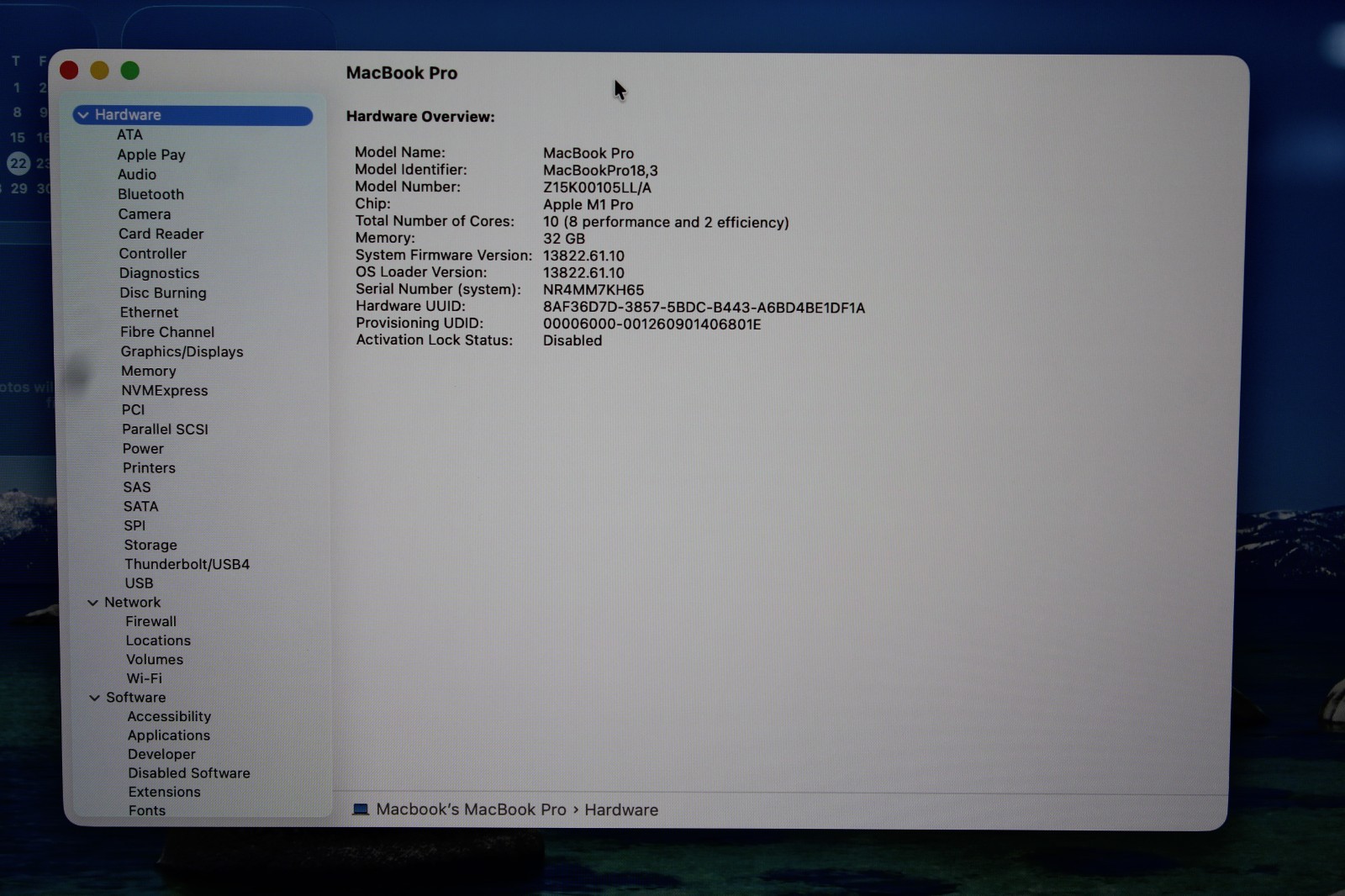Select Graphics/Displays in the sidebar
The image size is (1345, 896).
[182, 351]
